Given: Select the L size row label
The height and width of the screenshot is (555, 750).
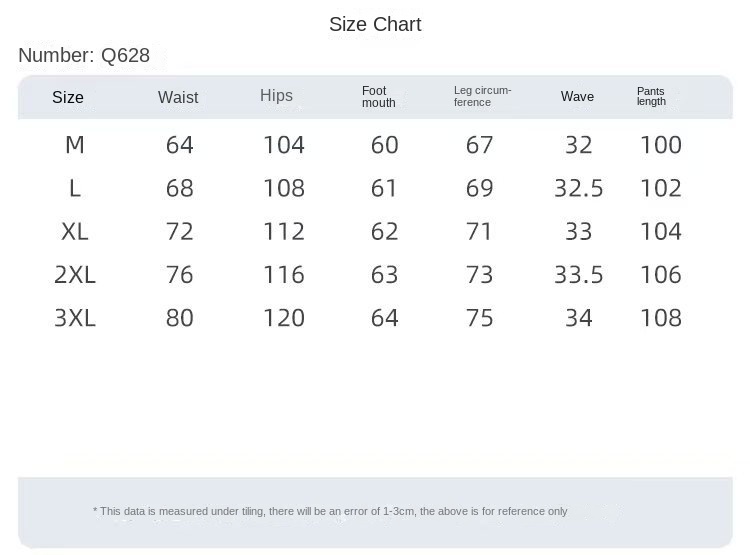Looking at the screenshot, I should pos(75,188).
